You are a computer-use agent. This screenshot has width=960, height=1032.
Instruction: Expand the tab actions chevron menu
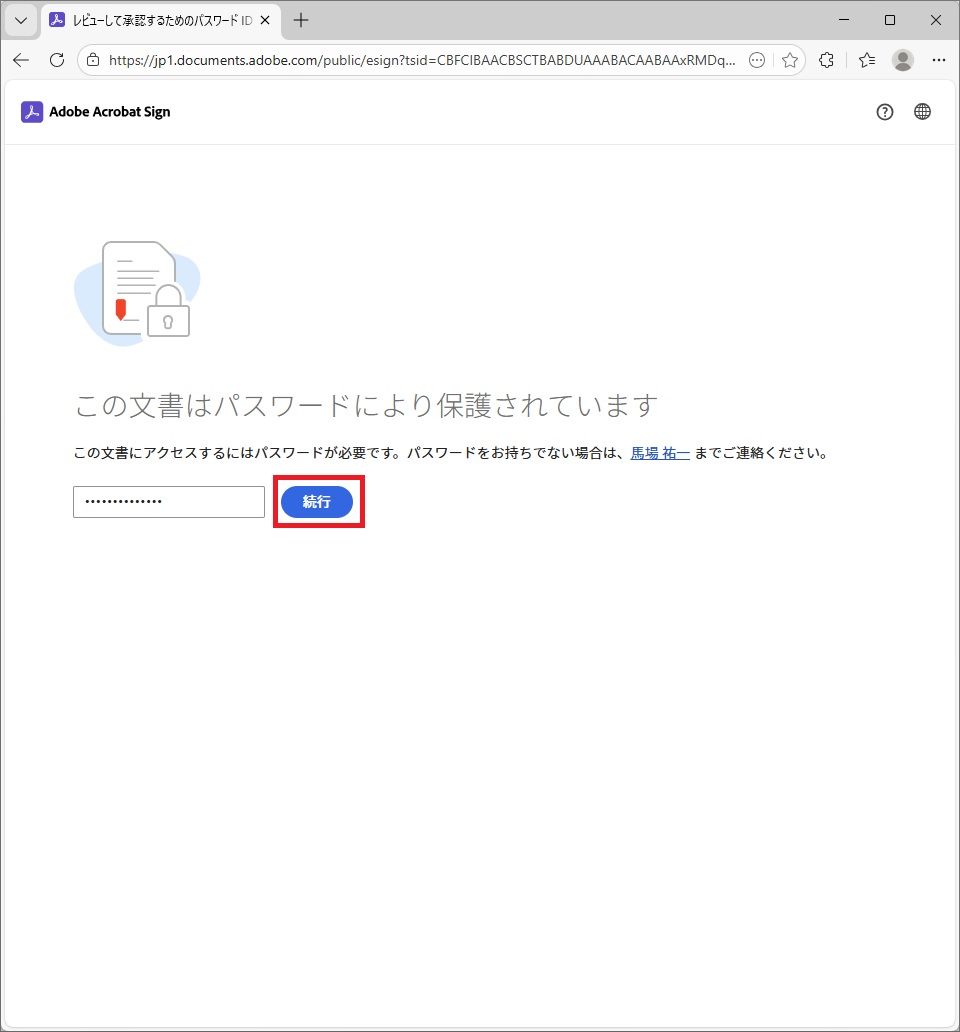[20, 20]
